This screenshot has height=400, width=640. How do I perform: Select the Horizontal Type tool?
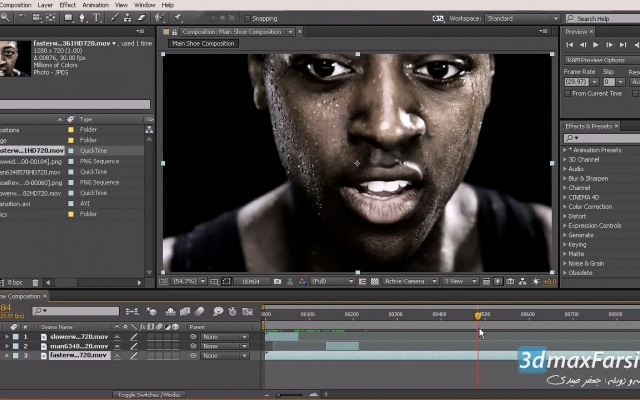click(x=96, y=18)
